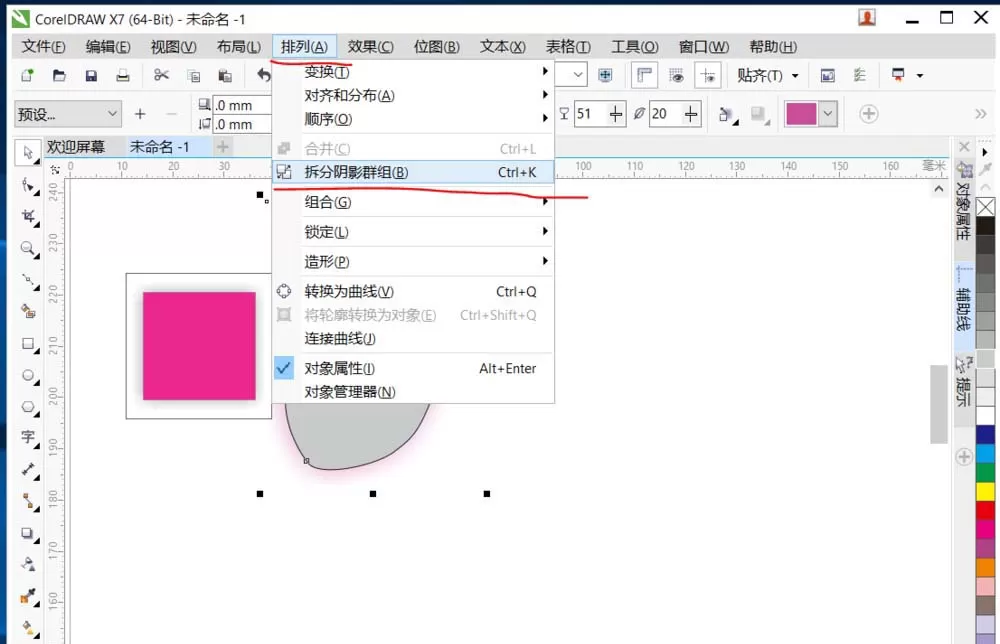This screenshot has height=644, width=1000.
Task: Select the Artistic Media tool
Action: tap(27, 311)
